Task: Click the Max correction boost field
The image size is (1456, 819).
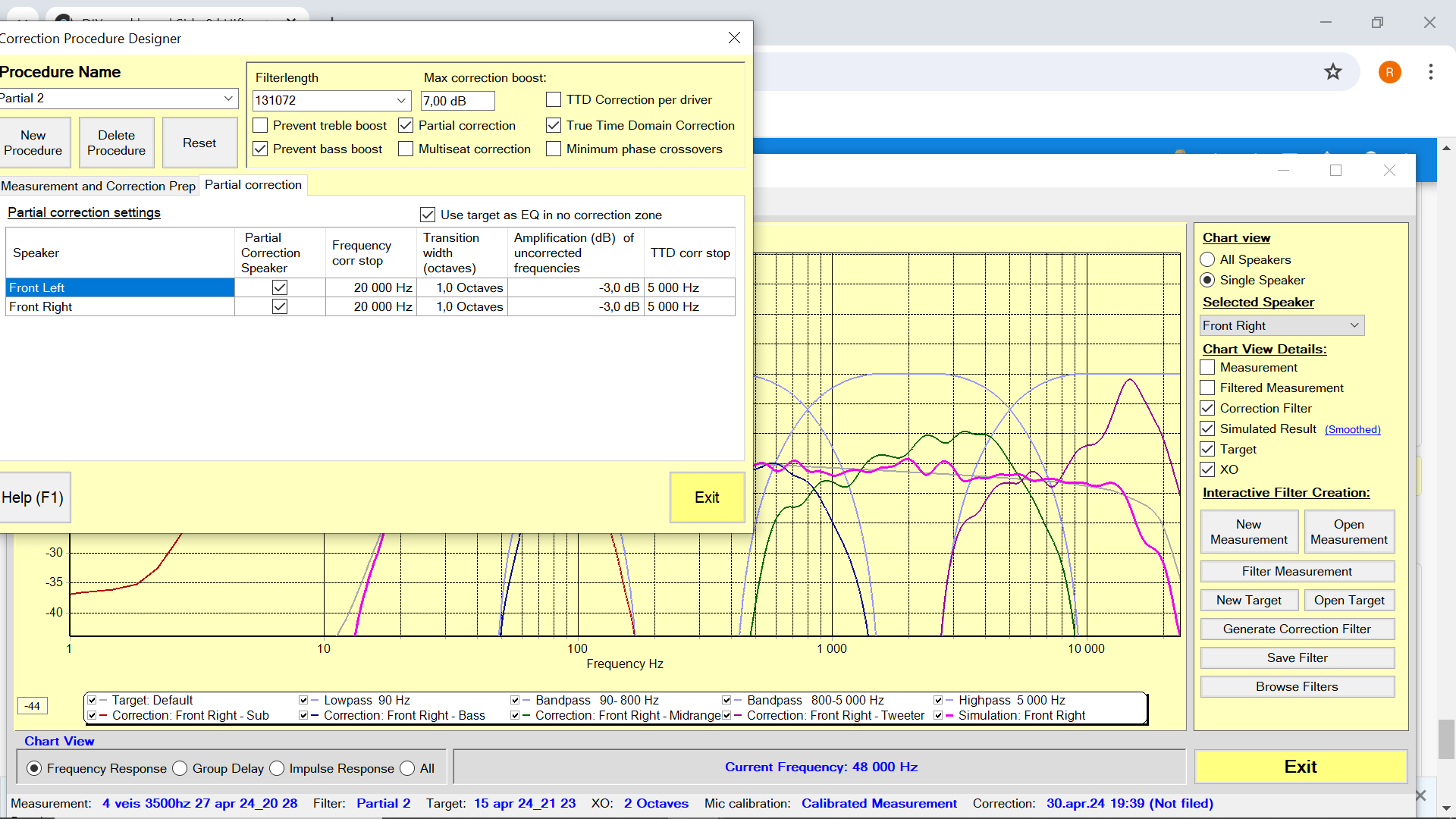Action: pyautogui.click(x=457, y=101)
